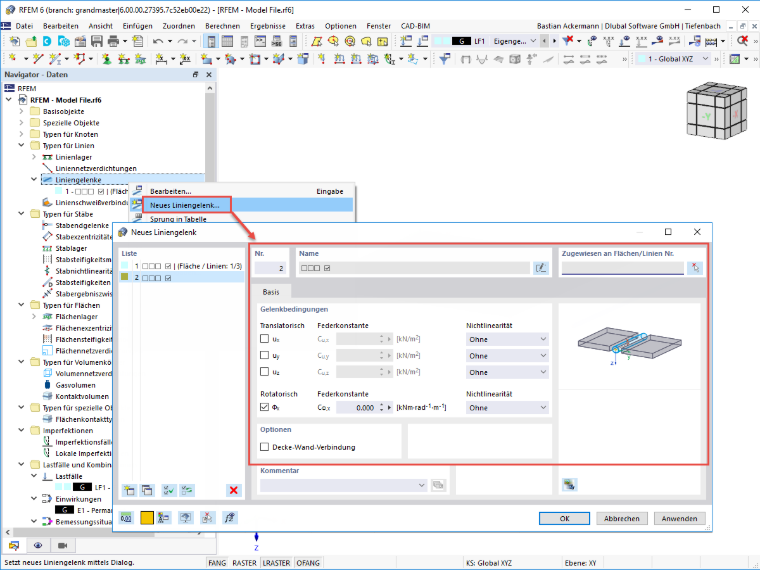Toggle the FANG status bar button
The image size is (760, 570).
click(217, 563)
